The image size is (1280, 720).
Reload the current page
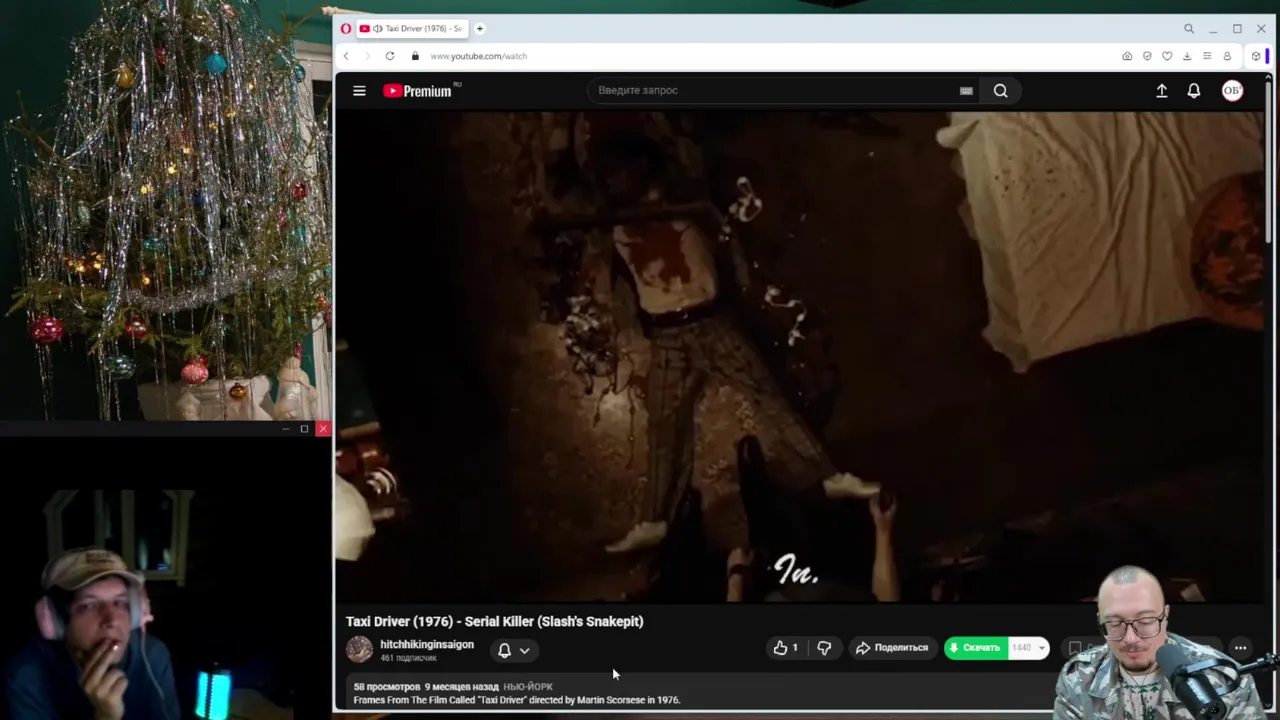(x=390, y=56)
